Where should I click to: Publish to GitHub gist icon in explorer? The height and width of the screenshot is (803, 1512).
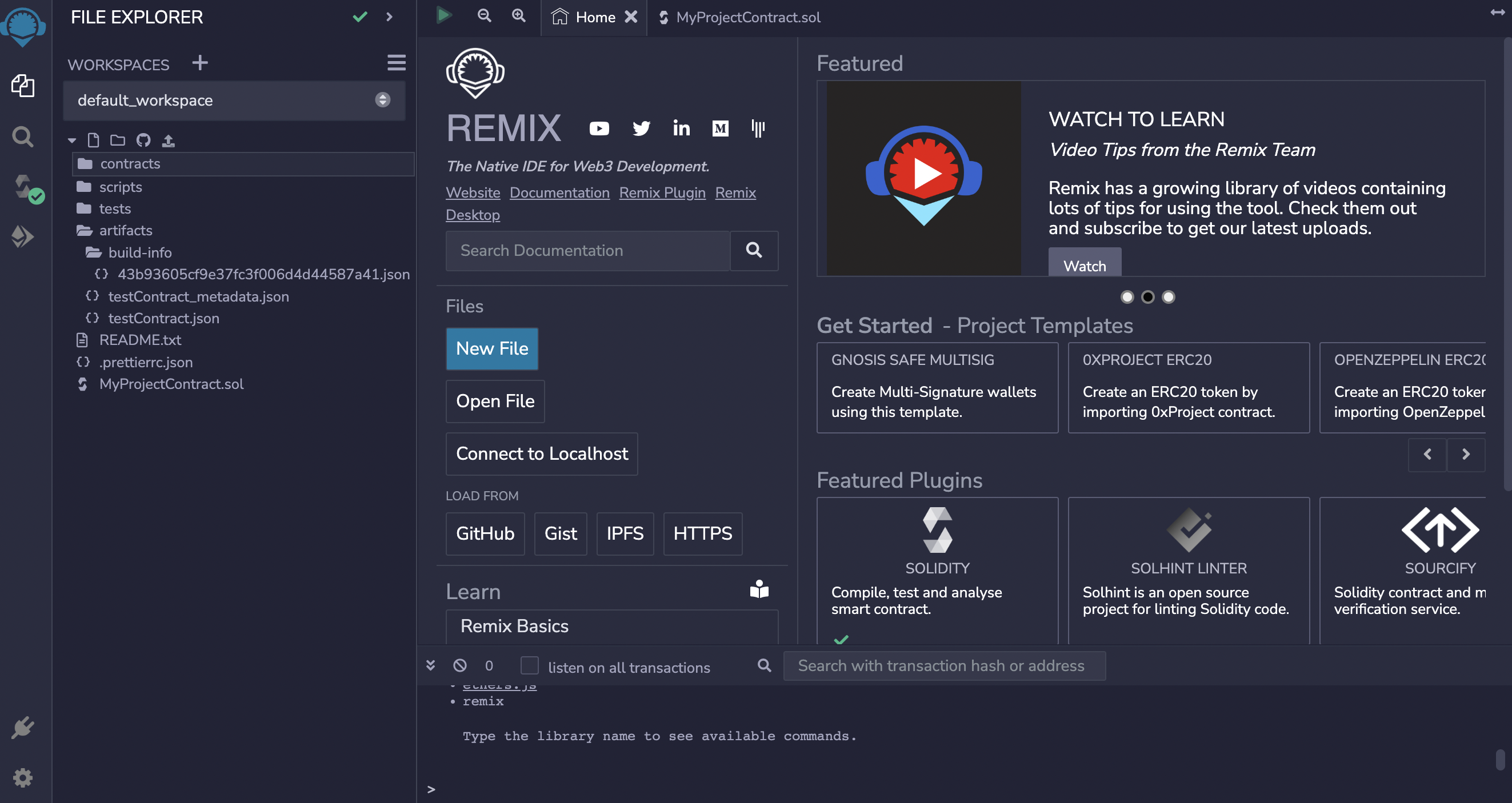click(x=143, y=140)
